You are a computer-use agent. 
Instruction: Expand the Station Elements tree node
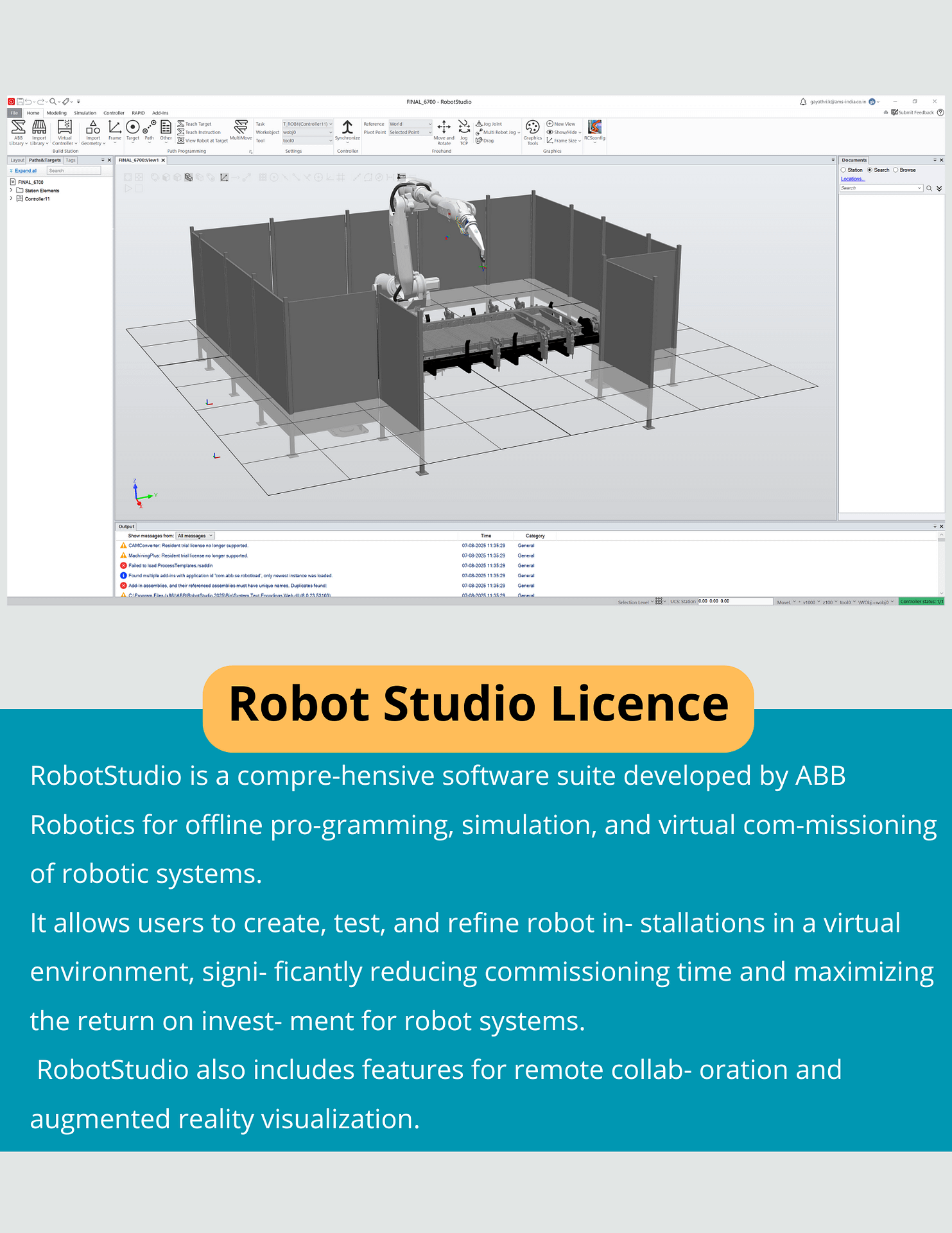[12, 190]
